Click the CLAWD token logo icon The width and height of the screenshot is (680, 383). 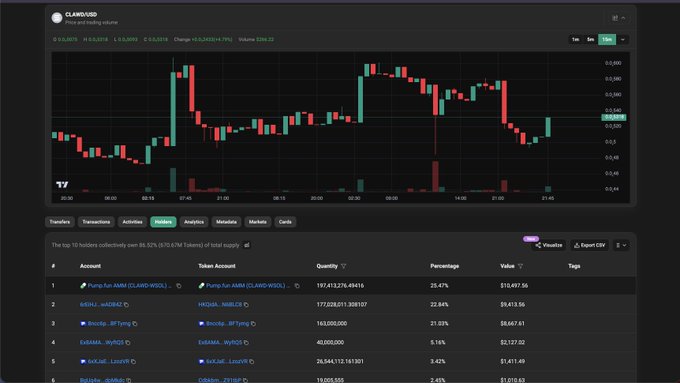57,18
